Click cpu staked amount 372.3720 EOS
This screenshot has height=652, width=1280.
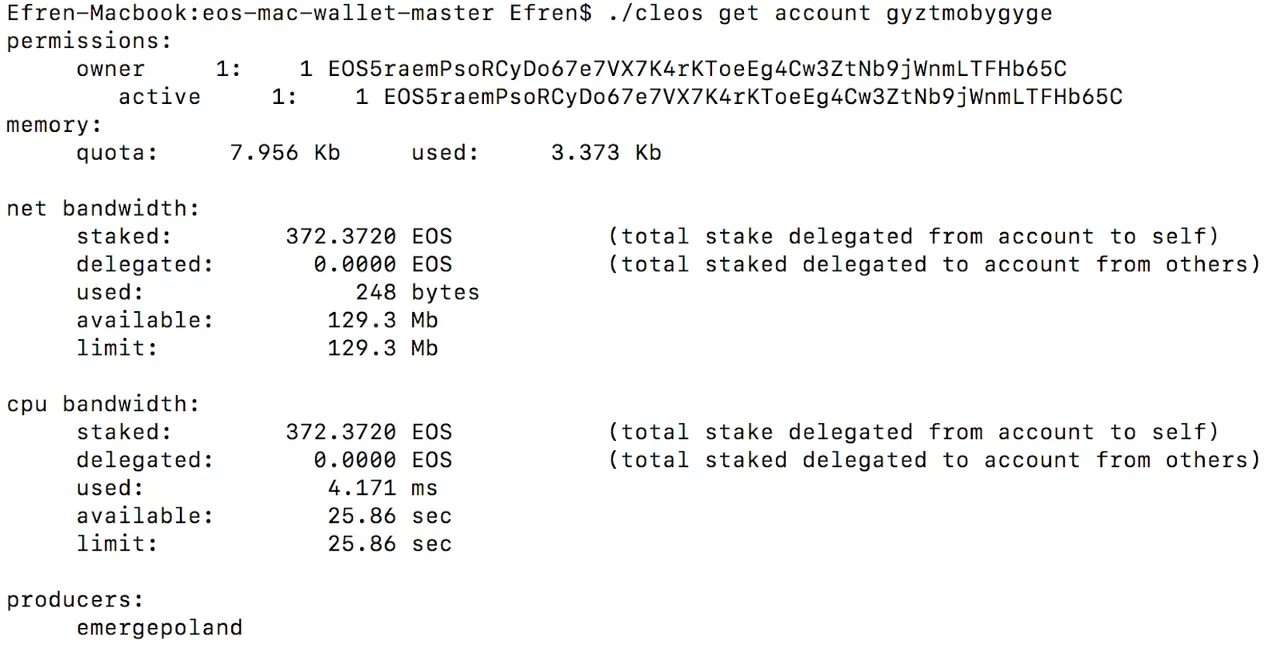[369, 433]
